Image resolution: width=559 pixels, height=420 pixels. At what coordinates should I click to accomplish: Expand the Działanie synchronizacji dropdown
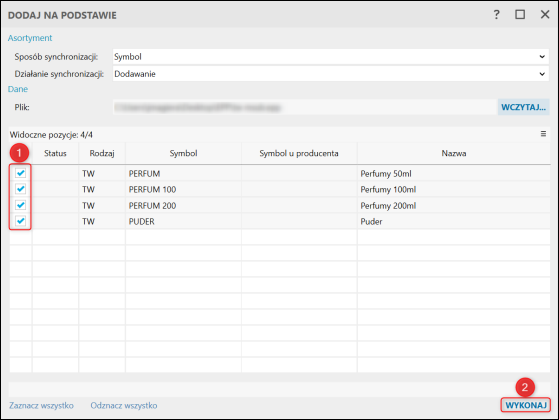pyautogui.click(x=330, y=74)
